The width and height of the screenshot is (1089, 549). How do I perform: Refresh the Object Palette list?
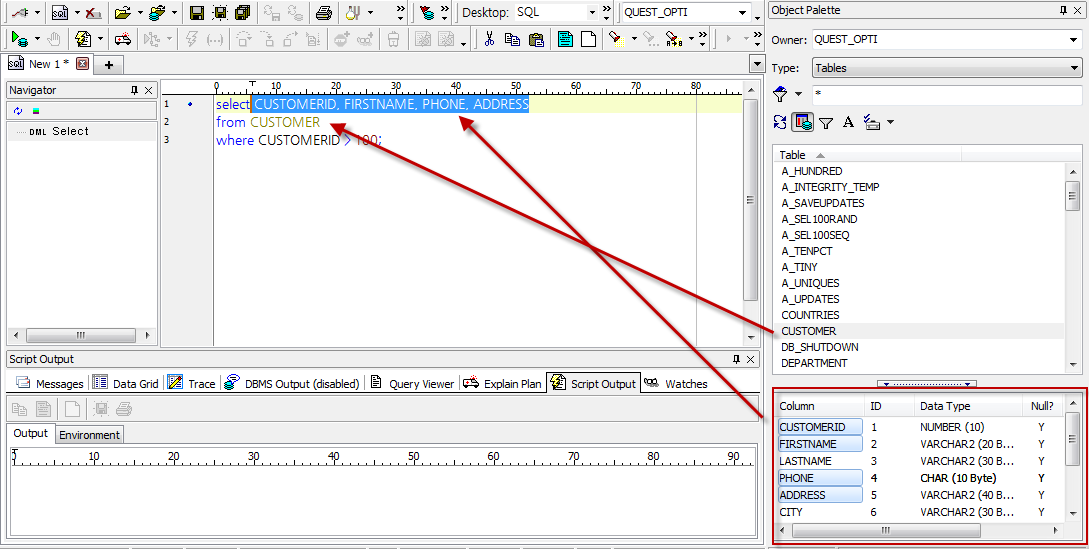781,122
